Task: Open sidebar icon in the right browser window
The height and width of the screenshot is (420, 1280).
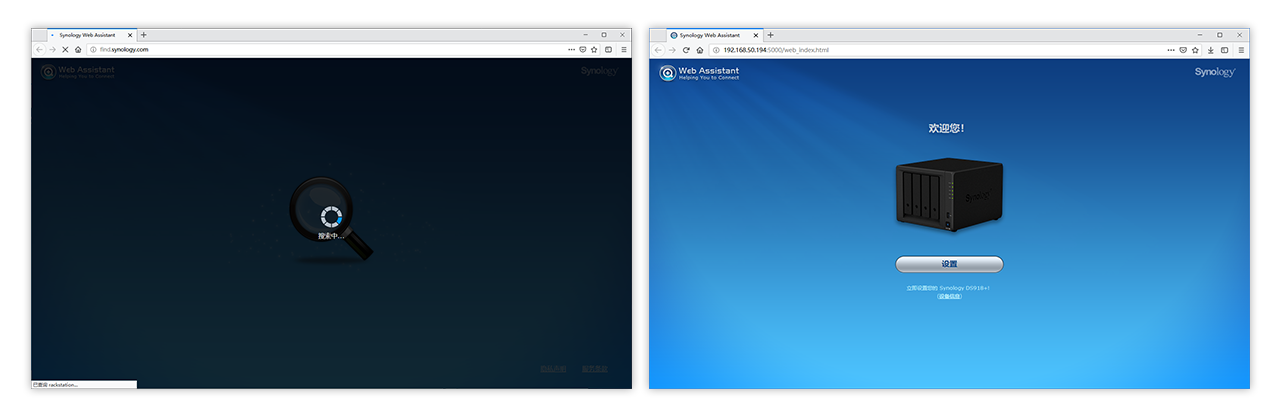Action: point(1226,49)
